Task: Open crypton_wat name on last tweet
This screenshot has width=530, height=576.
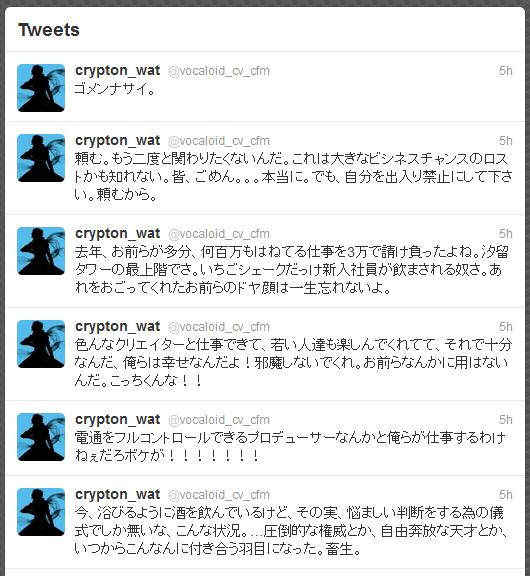Action: tap(118, 494)
